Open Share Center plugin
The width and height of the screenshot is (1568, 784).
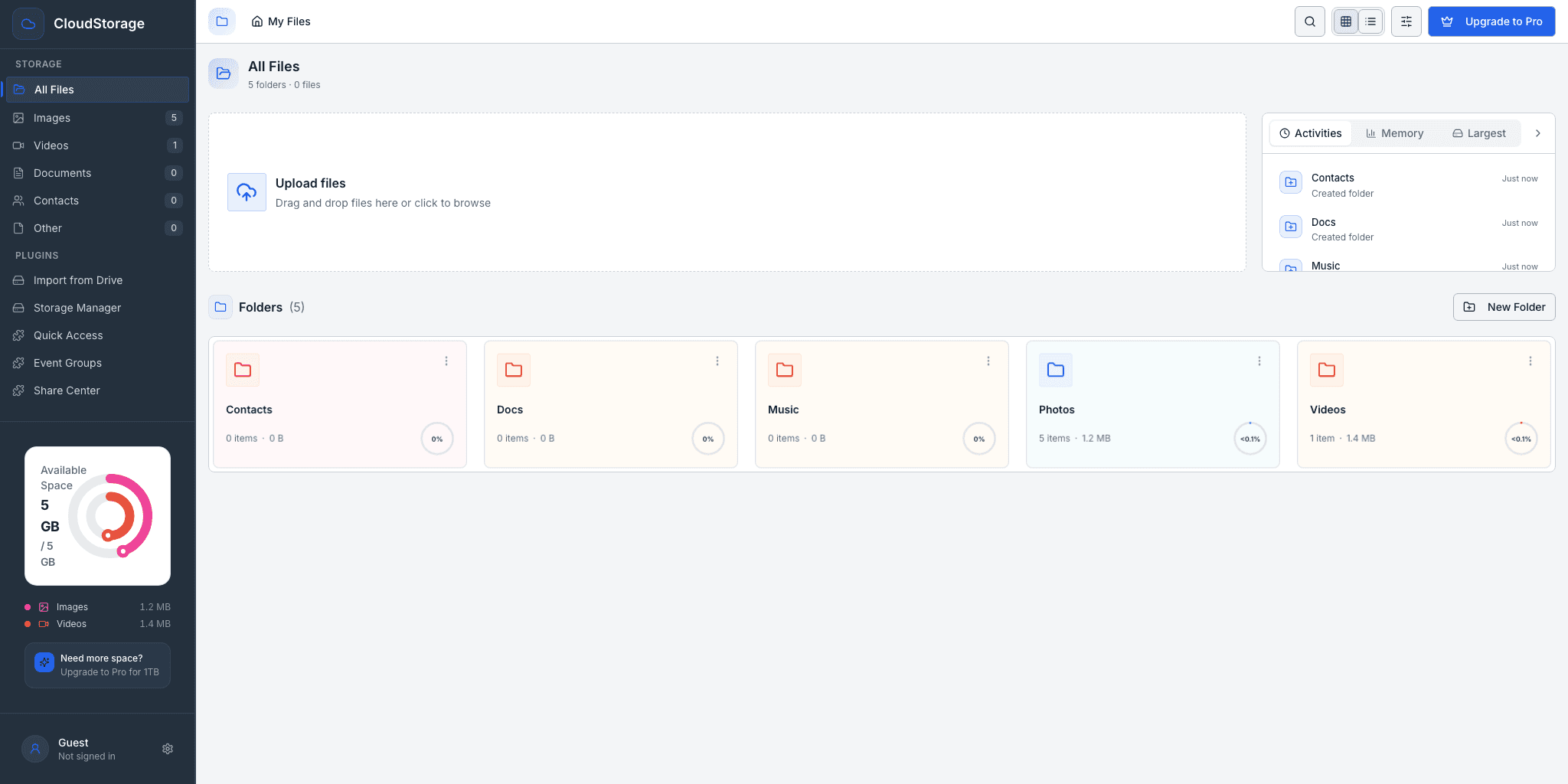pos(97,390)
